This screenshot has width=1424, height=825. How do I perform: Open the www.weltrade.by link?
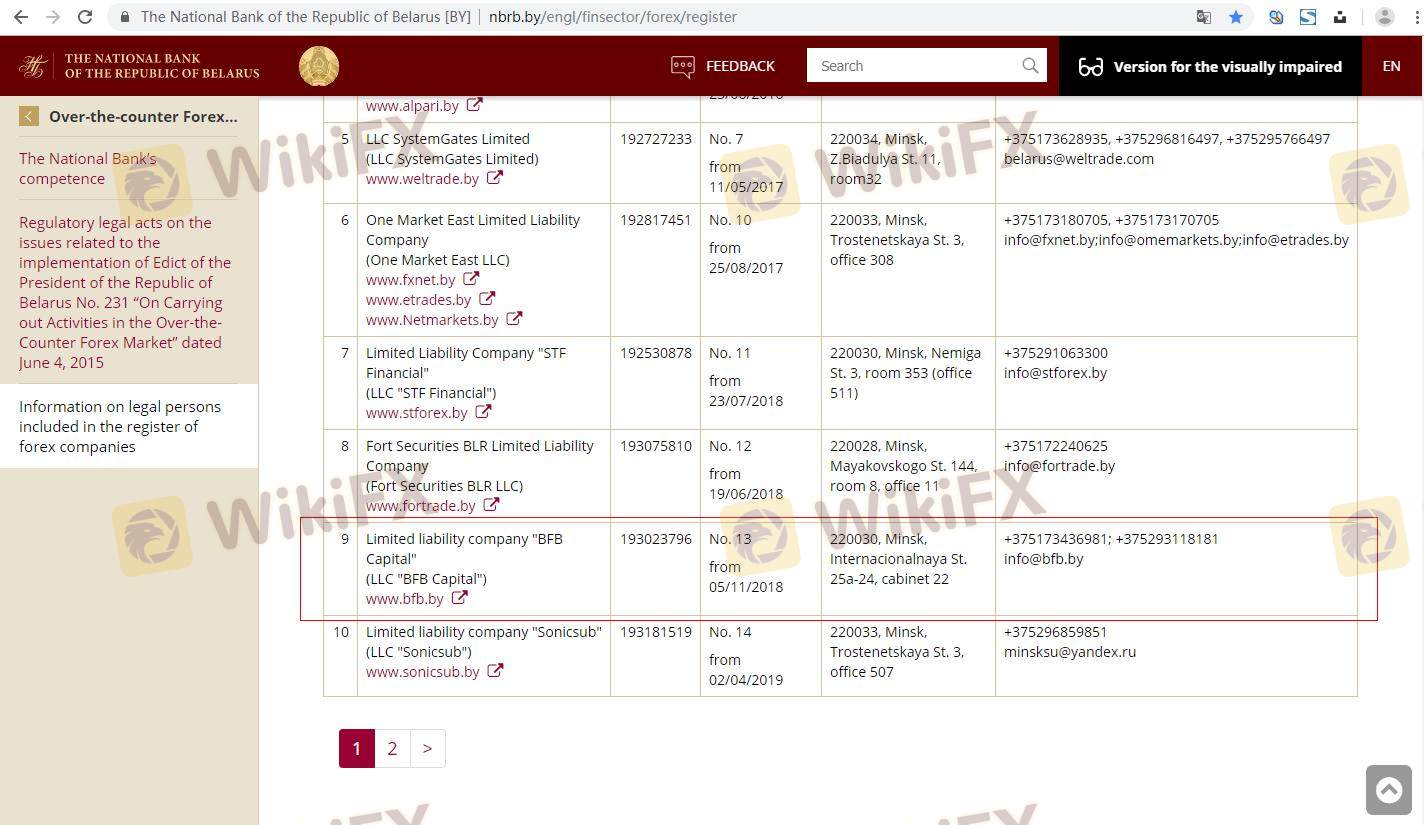tap(422, 179)
